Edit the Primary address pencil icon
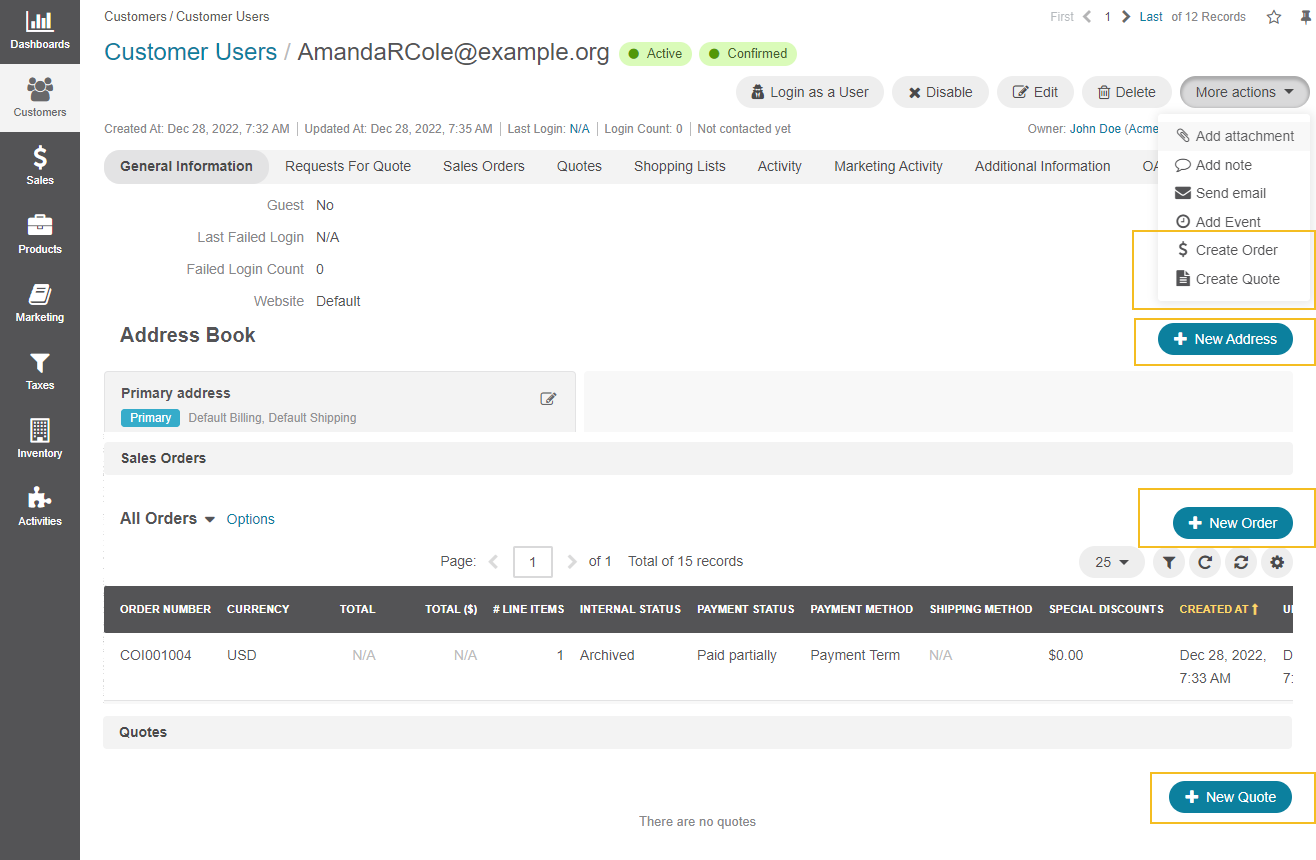This screenshot has height=860, width=1316. [x=548, y=398]
